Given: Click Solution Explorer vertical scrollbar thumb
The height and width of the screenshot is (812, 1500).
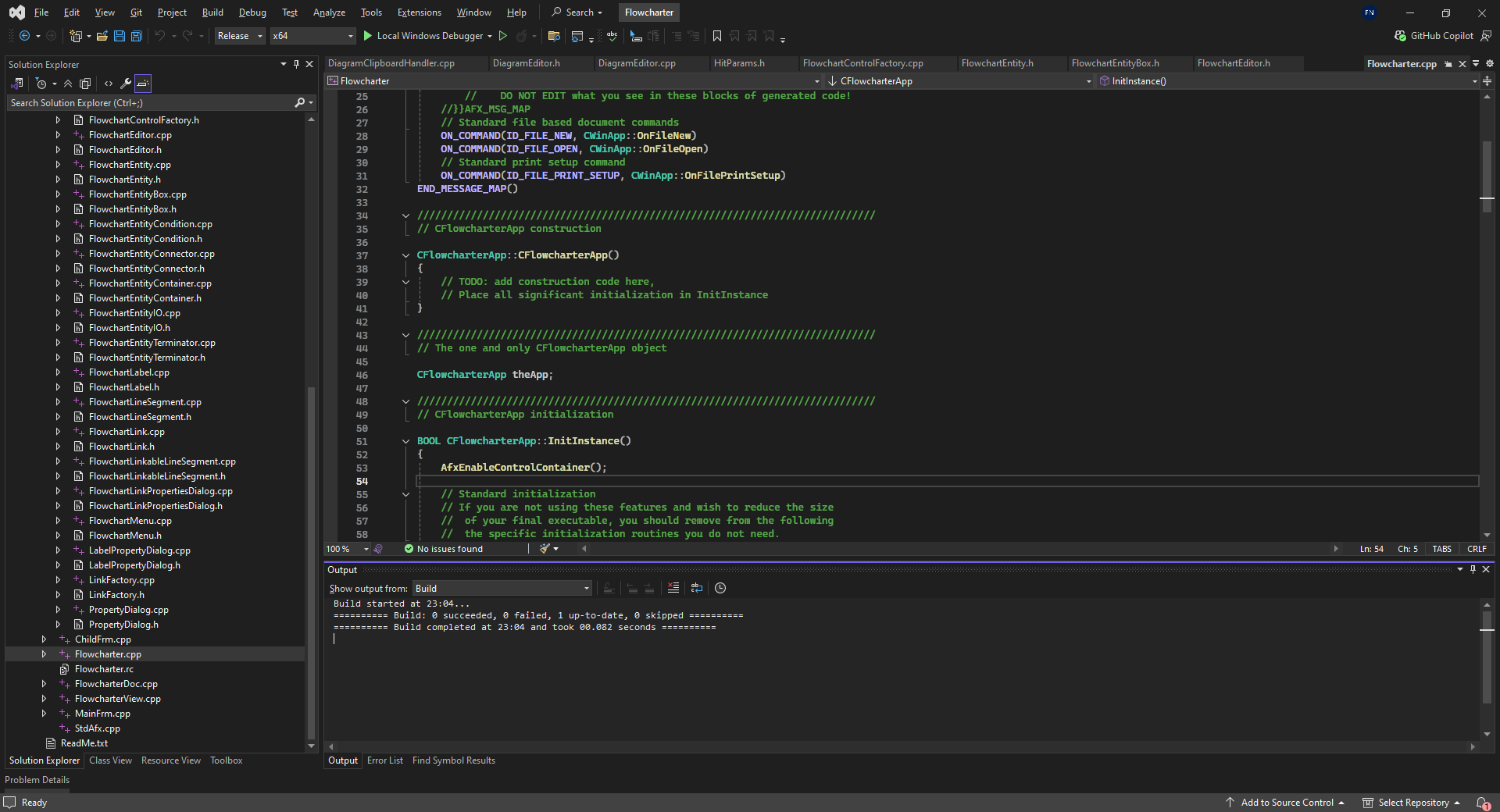Looking at the screenshot, I should [311, 562].
